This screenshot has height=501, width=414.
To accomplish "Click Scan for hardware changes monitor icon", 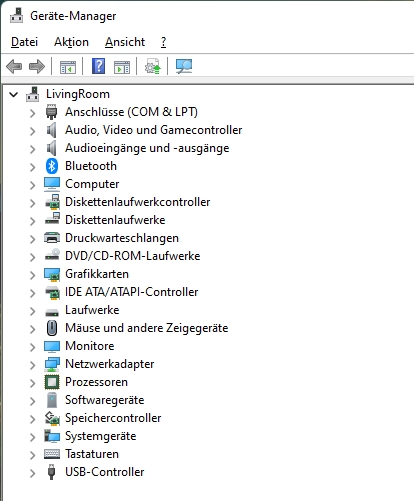I will coord(184,66).
